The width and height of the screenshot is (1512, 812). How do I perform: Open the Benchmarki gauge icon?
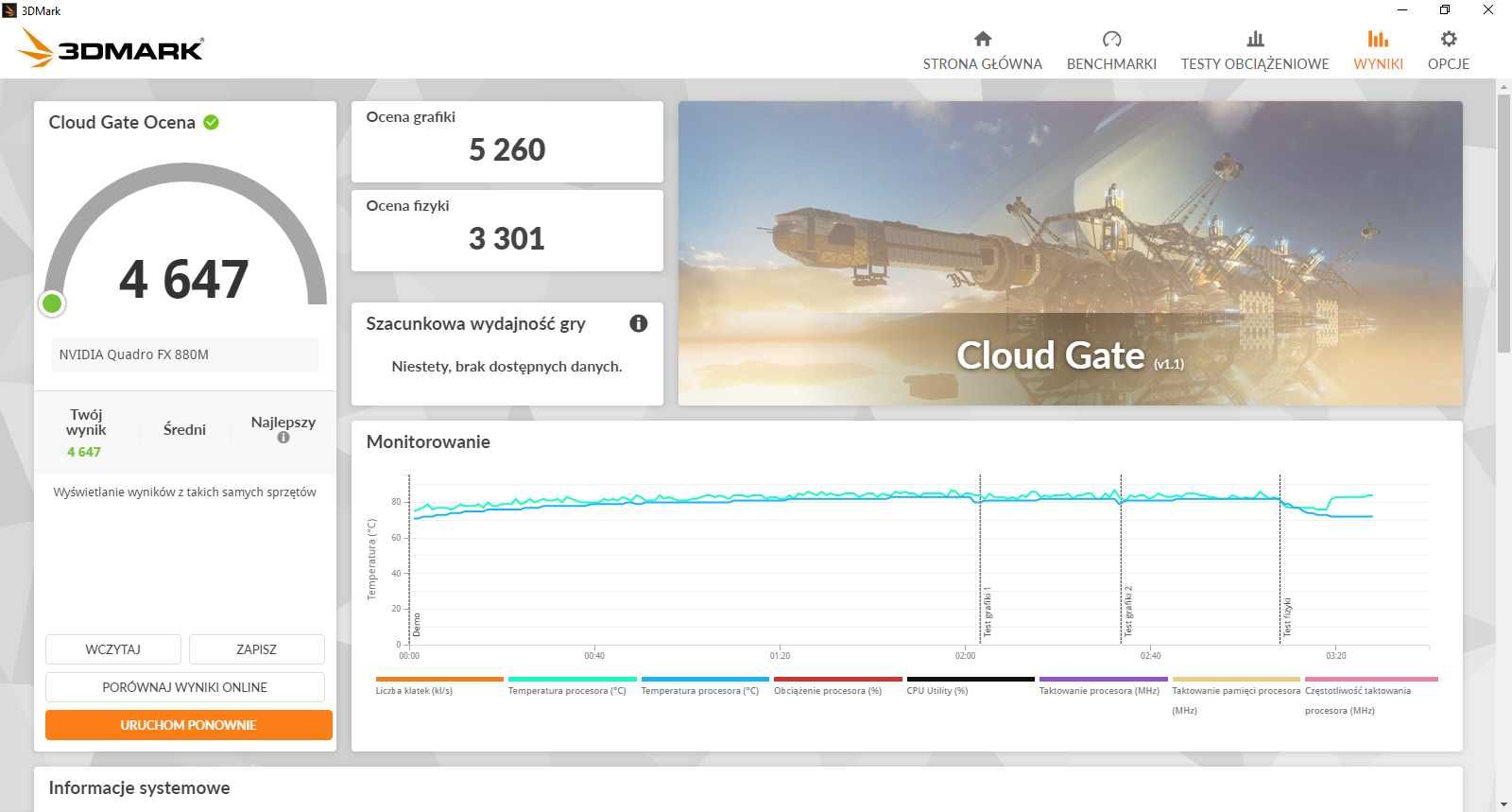click(x=1111, y=39)
